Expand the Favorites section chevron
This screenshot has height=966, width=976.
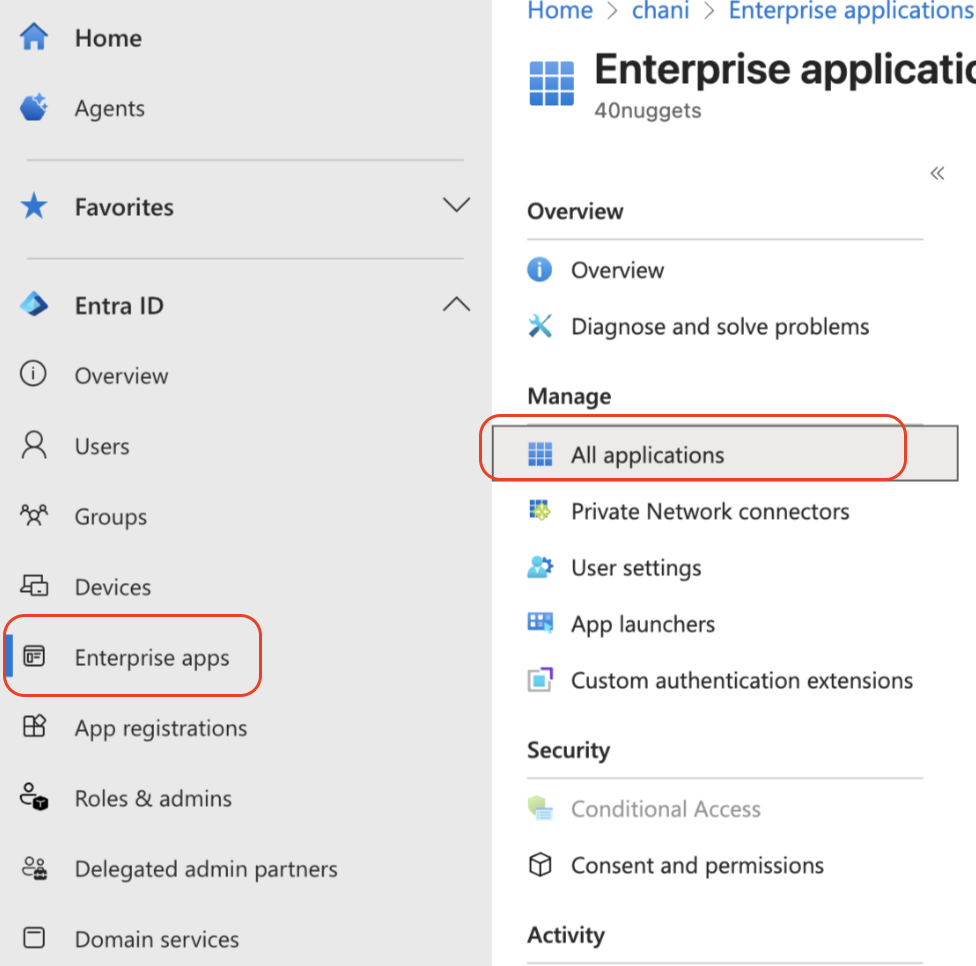(456, 206)
